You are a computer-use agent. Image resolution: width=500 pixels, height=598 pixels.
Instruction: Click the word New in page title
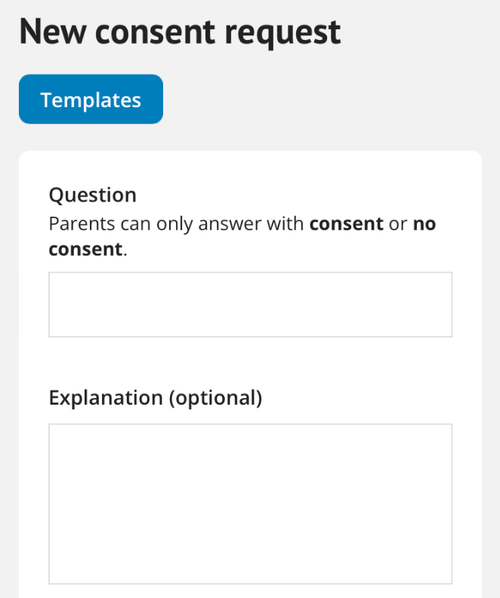coord(53,32)
